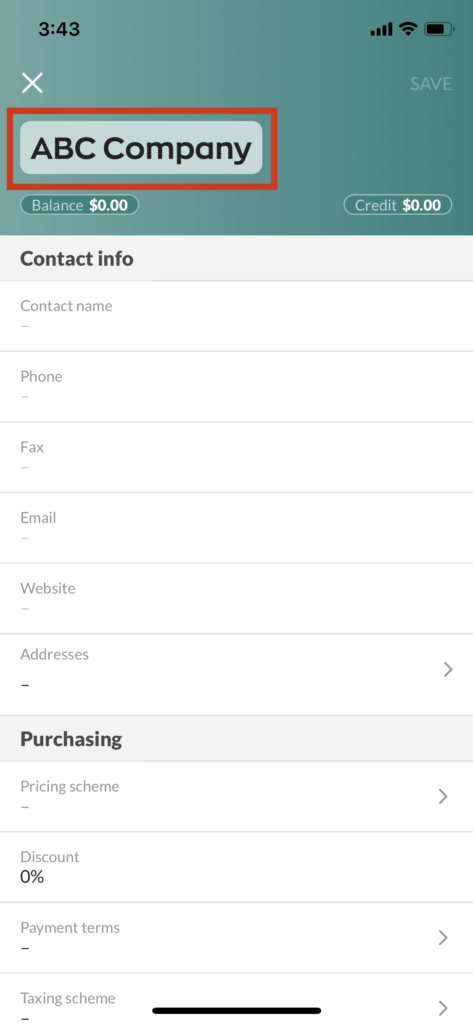Select the Website field
The image size is (473, 1024).
(x=236, y=598)
